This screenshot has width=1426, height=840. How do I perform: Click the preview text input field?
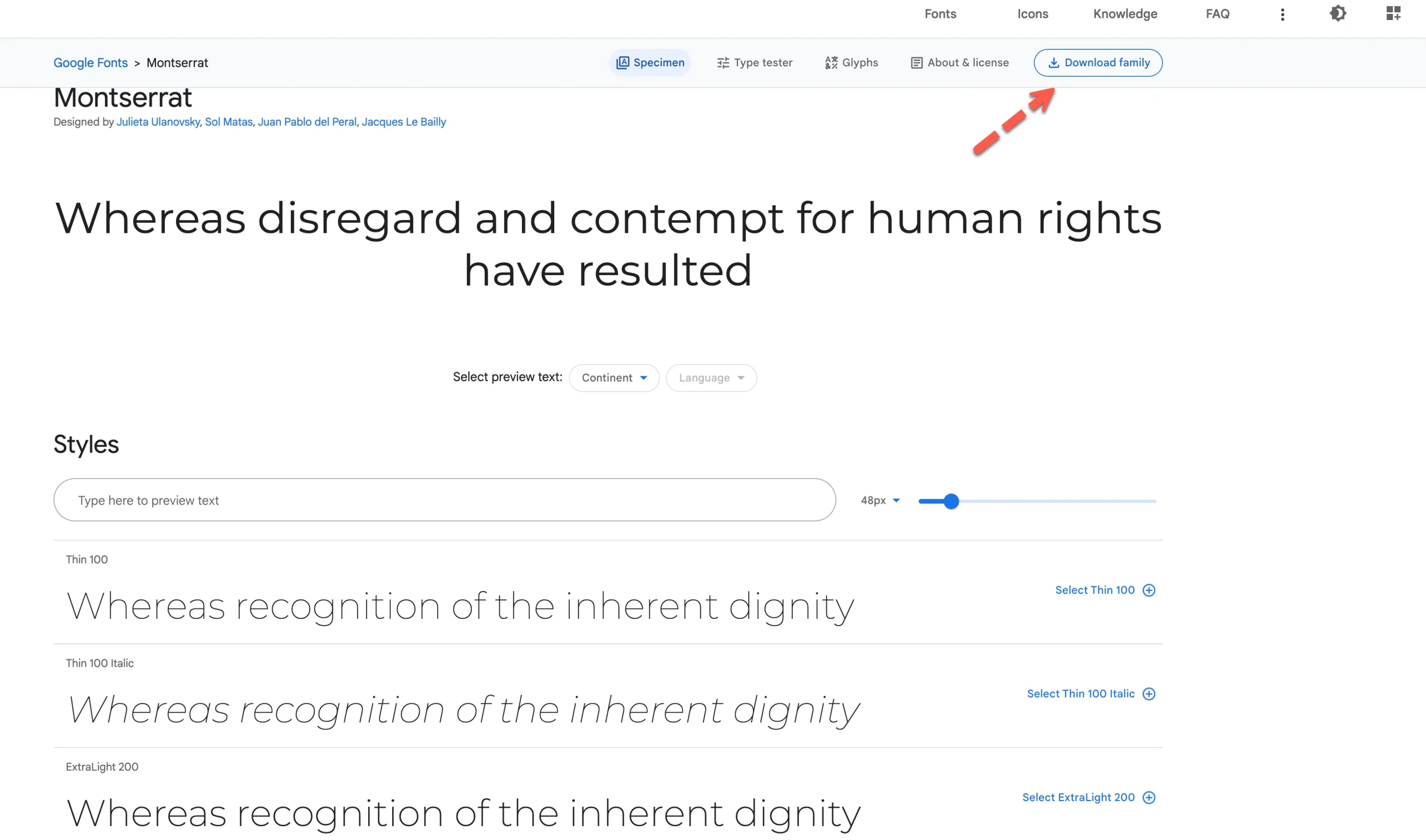coord(443,500)
